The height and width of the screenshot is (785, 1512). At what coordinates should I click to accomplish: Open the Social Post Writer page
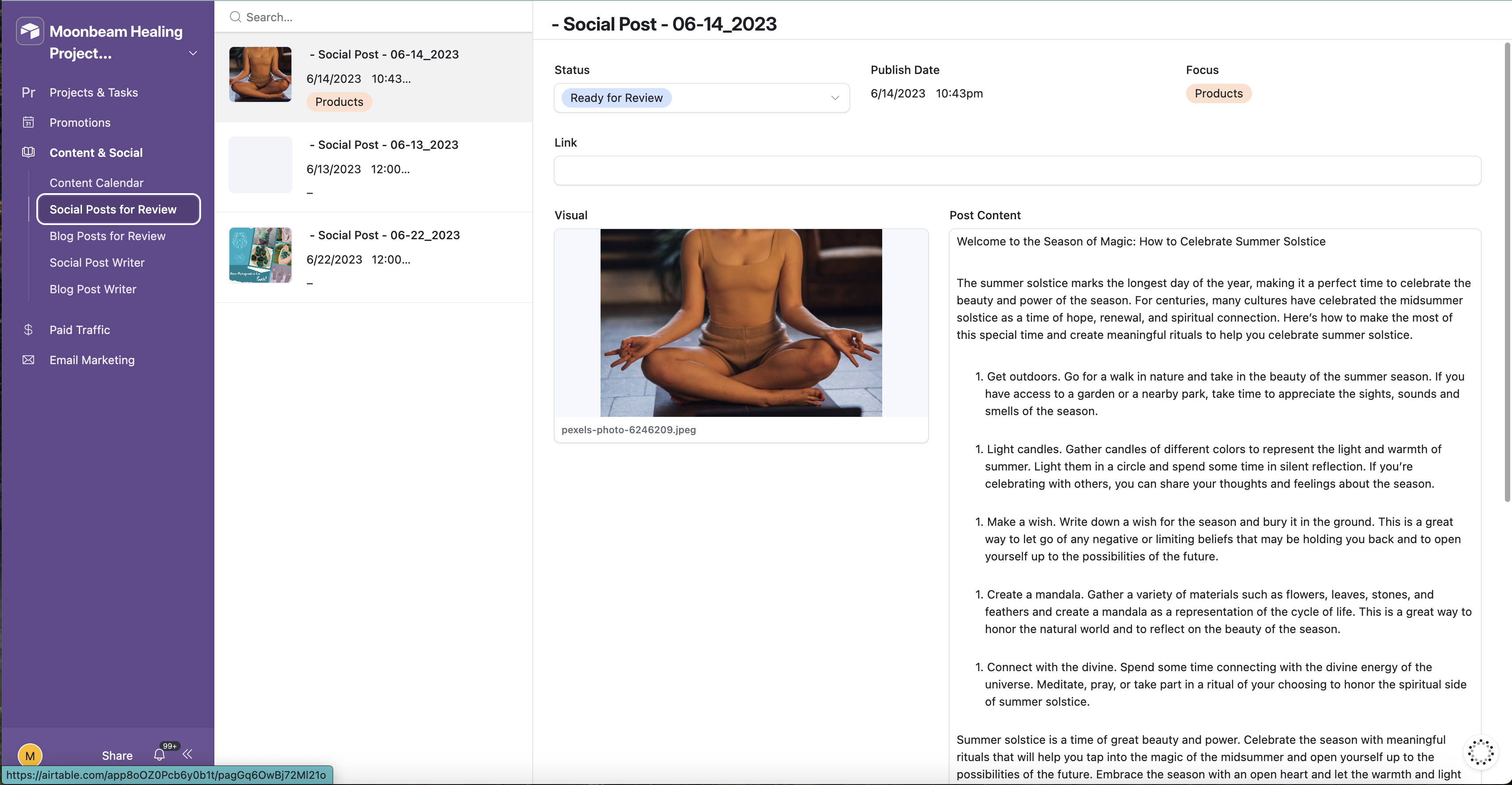pos(97,262)
